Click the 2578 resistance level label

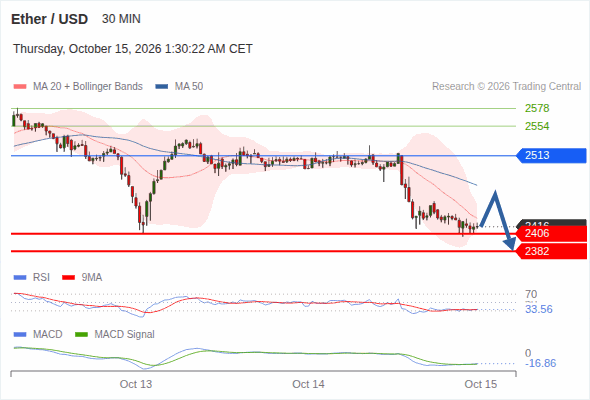click(x=537, y=108)
